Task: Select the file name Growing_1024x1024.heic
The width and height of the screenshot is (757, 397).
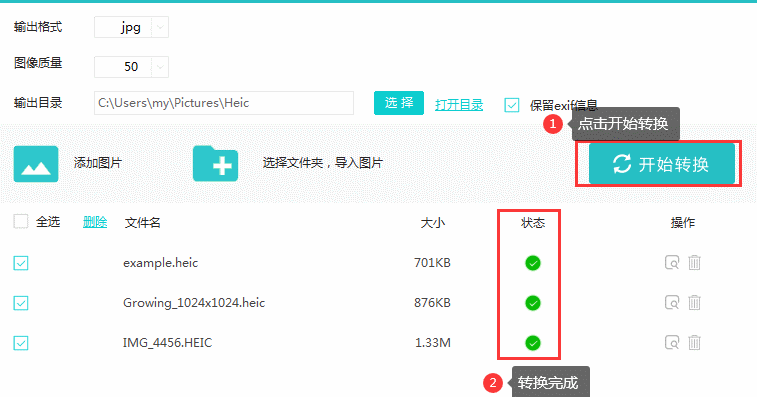Action: click(x=194, y=303)
